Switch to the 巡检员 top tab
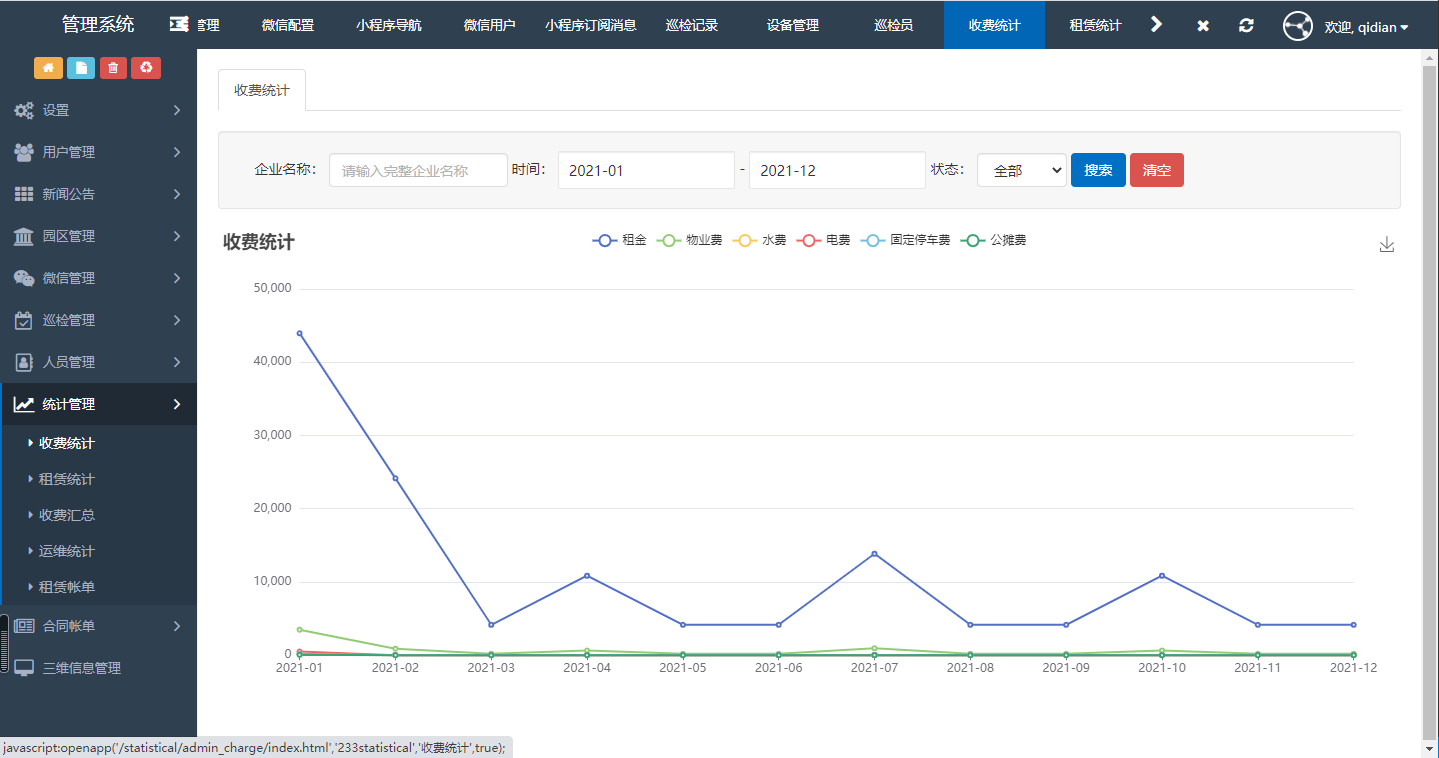 tap(894, 25)
